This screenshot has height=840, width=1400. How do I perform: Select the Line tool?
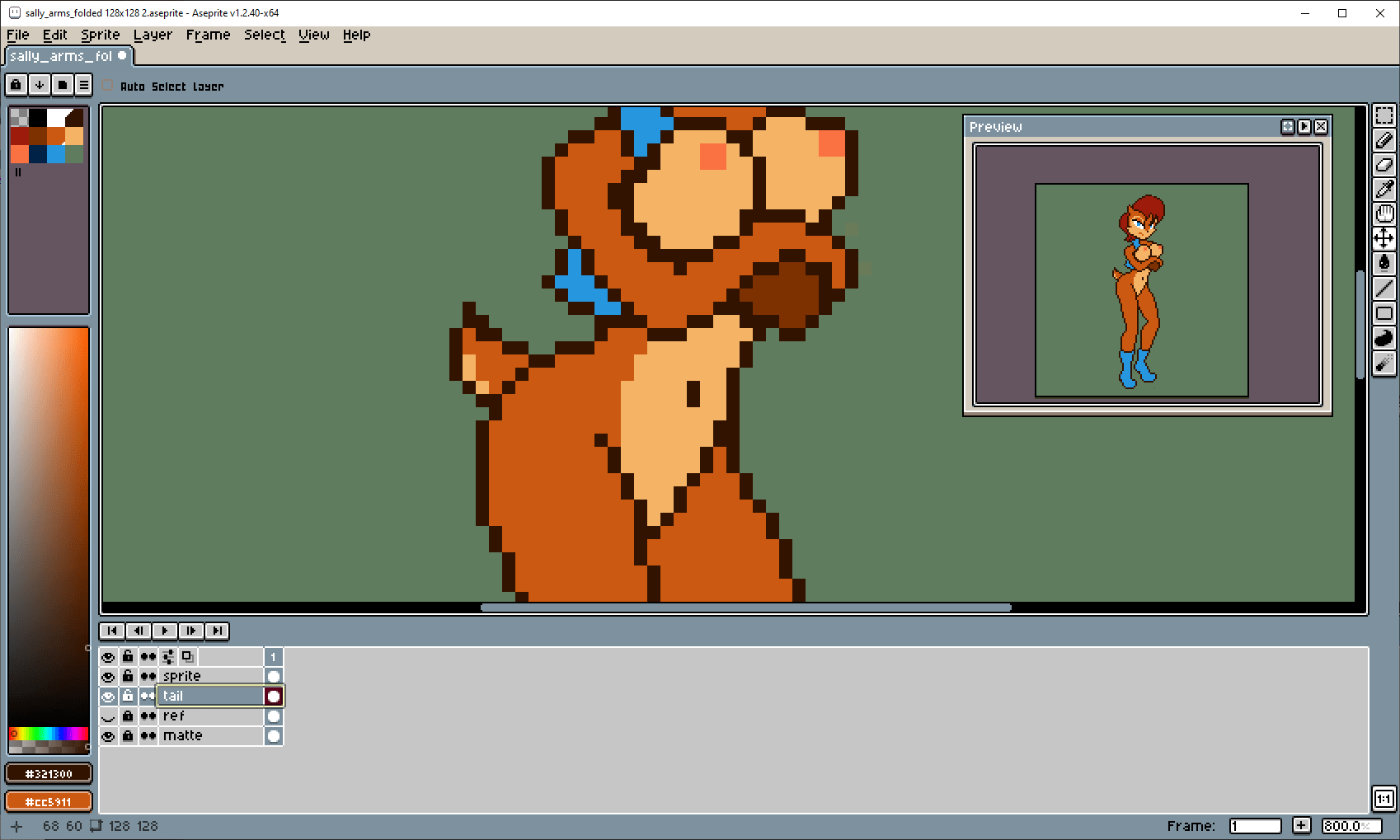coord(1384,289)
